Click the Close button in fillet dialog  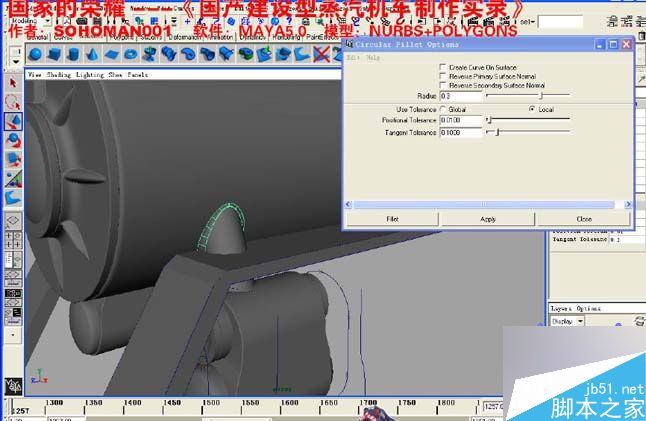(584, 219)
